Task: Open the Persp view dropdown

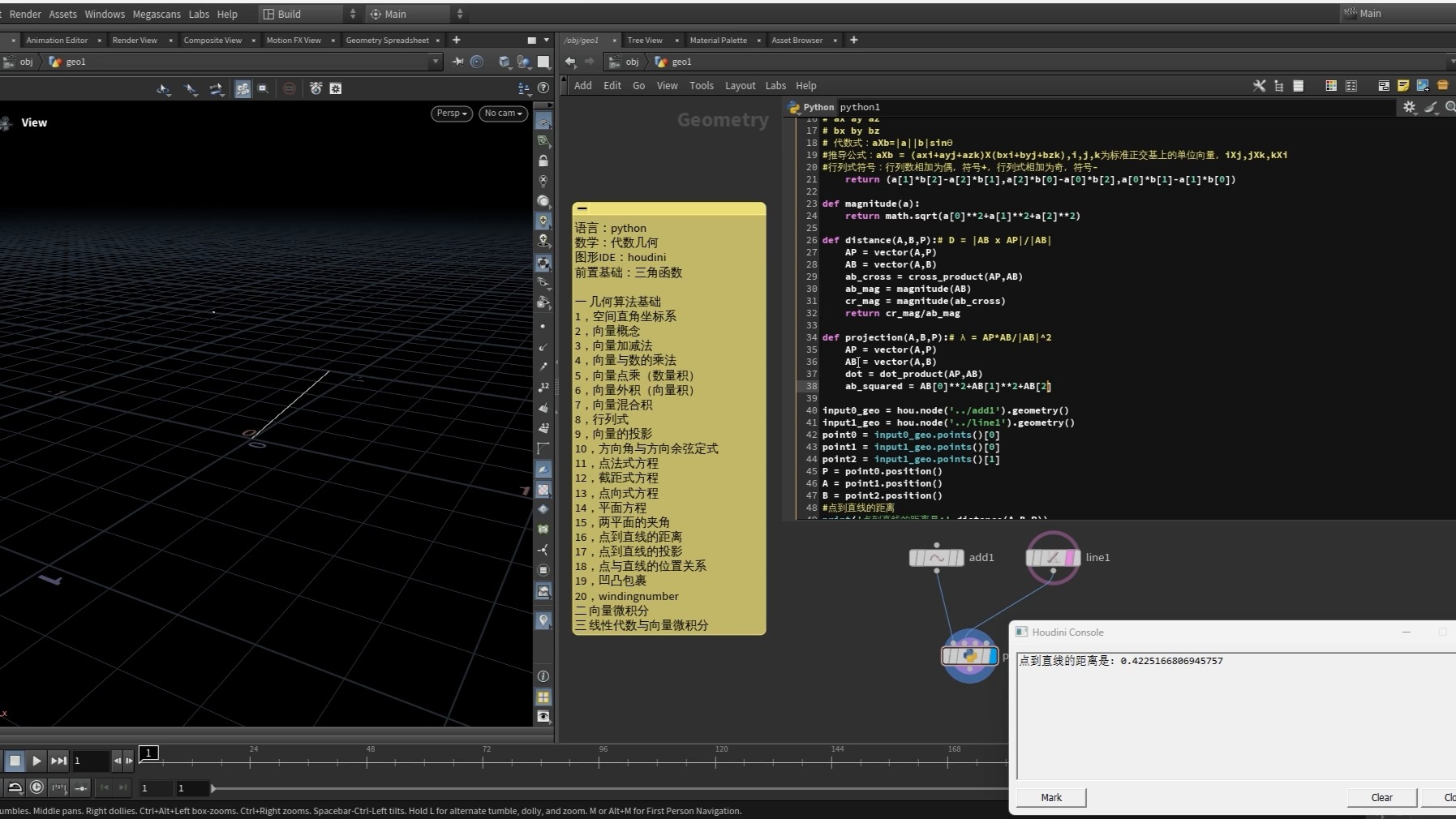Action: coord(452,114)
